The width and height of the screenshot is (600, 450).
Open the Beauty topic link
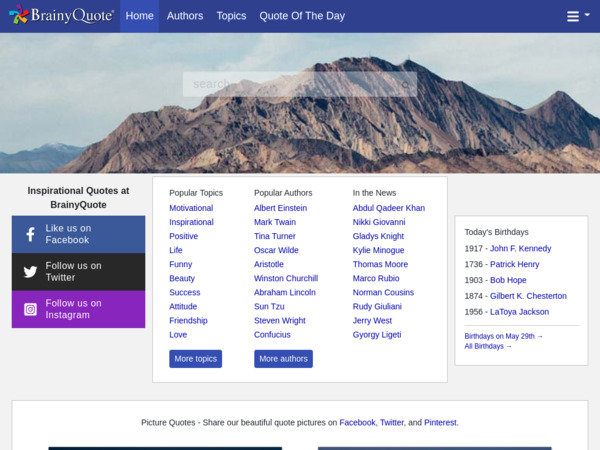click(182, 279)
